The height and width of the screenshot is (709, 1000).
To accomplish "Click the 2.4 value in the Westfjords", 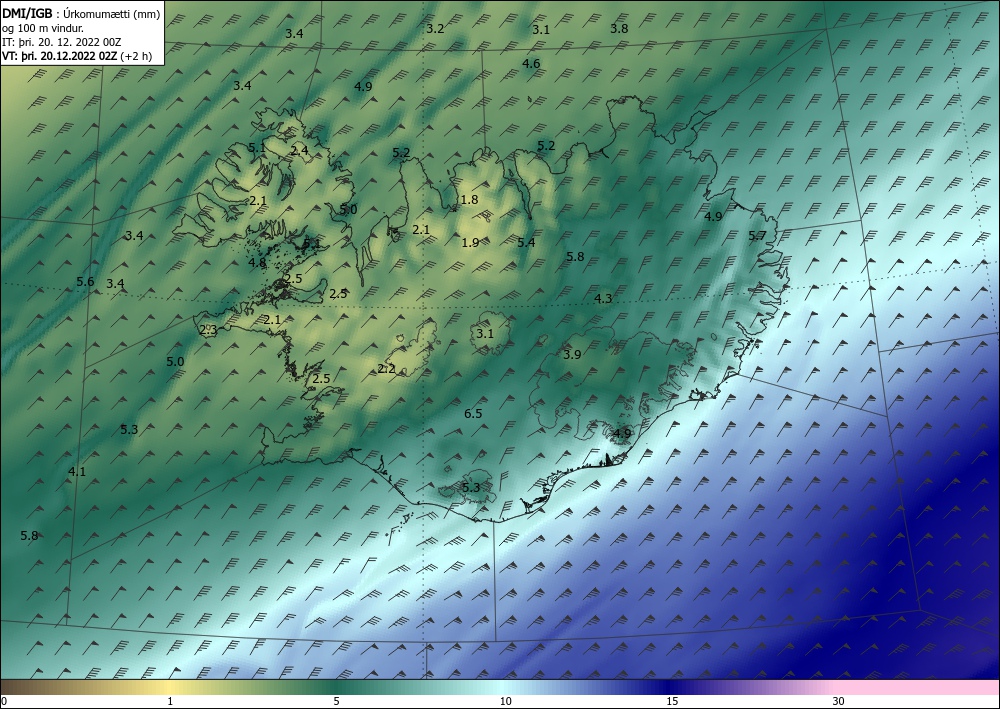I will [299, 150].
